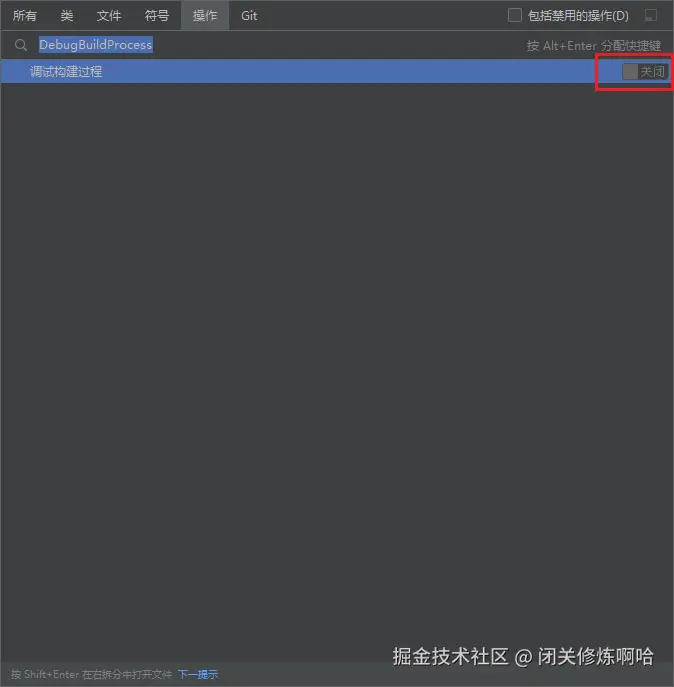Click the gray knob of the 关闭 switch

(630, 71)
